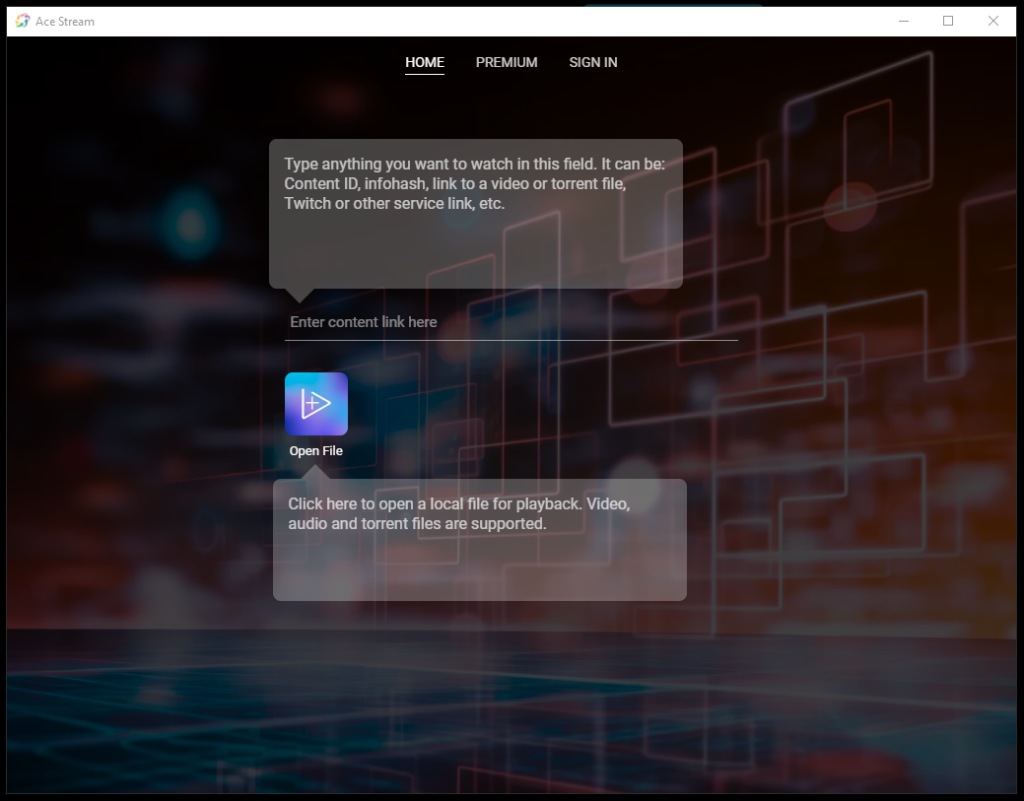Open the HOME tab
Screen dimensions: 1024x801
424,62
